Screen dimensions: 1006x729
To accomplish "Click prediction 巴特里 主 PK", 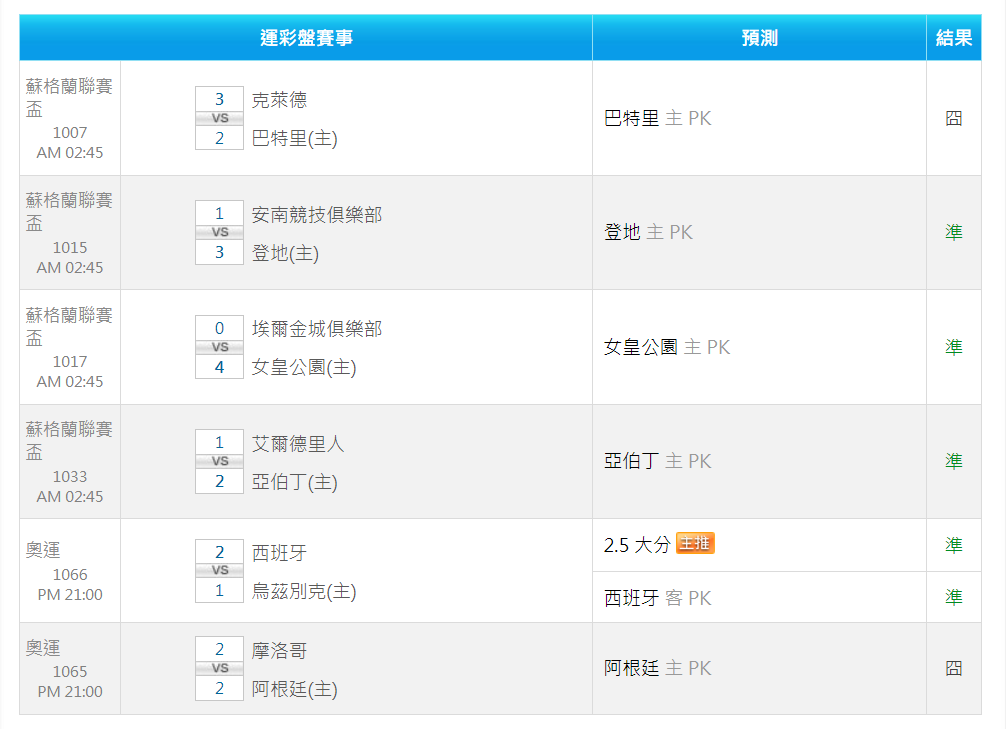I will tap(658, 118).
